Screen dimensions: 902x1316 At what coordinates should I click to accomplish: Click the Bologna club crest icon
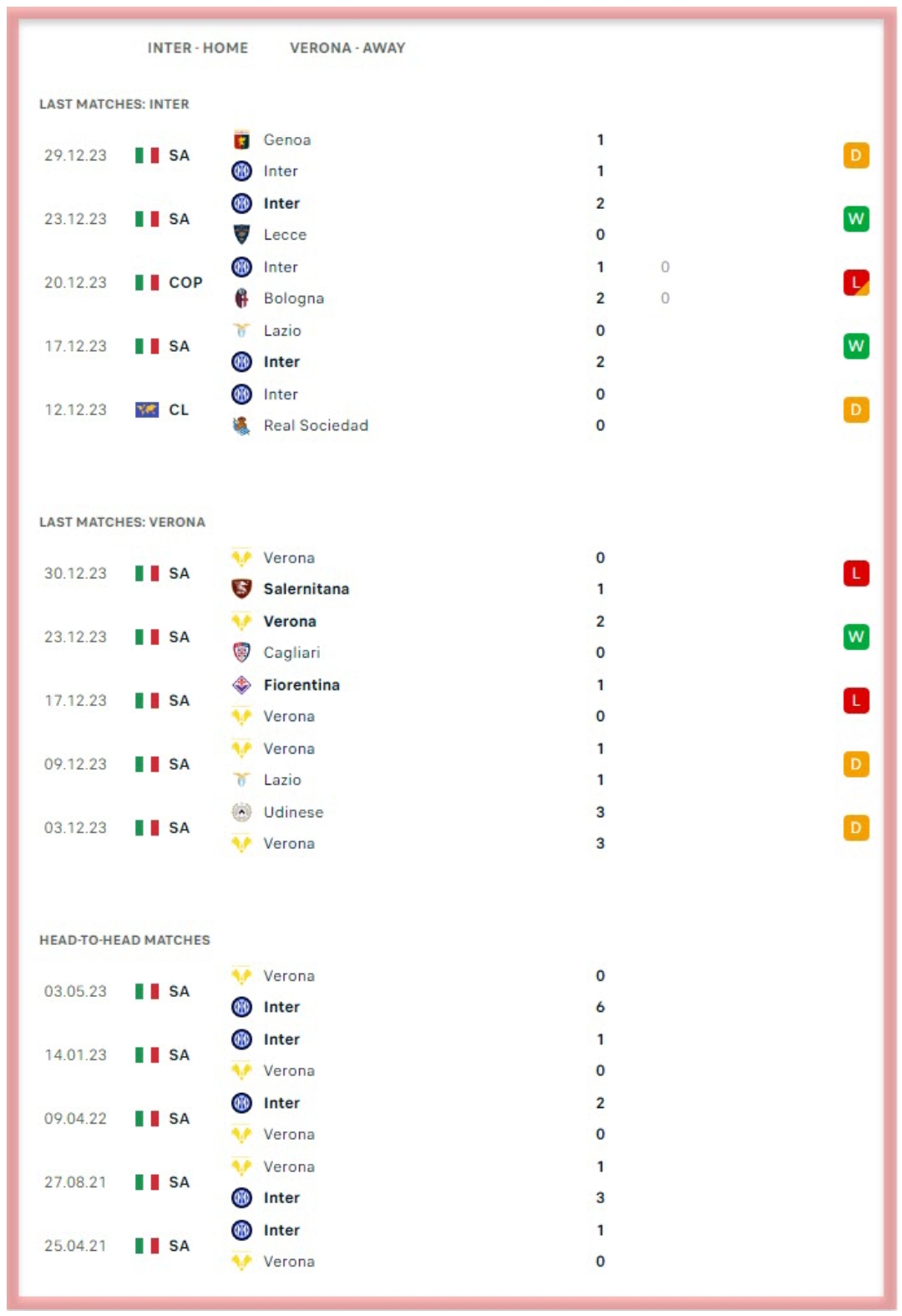click(241, 298)
